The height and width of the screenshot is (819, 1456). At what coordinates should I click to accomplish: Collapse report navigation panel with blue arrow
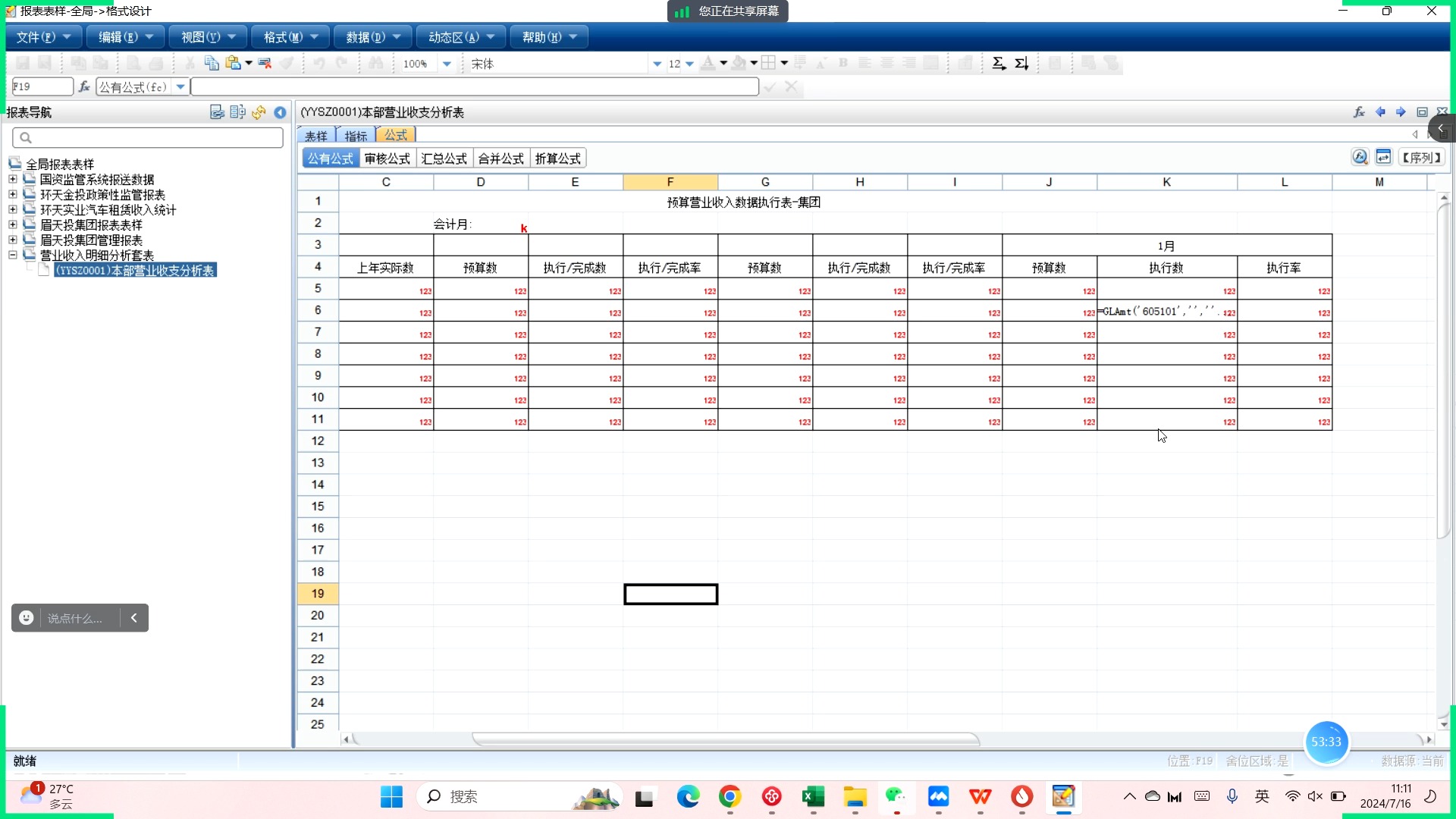click(280, 112)
